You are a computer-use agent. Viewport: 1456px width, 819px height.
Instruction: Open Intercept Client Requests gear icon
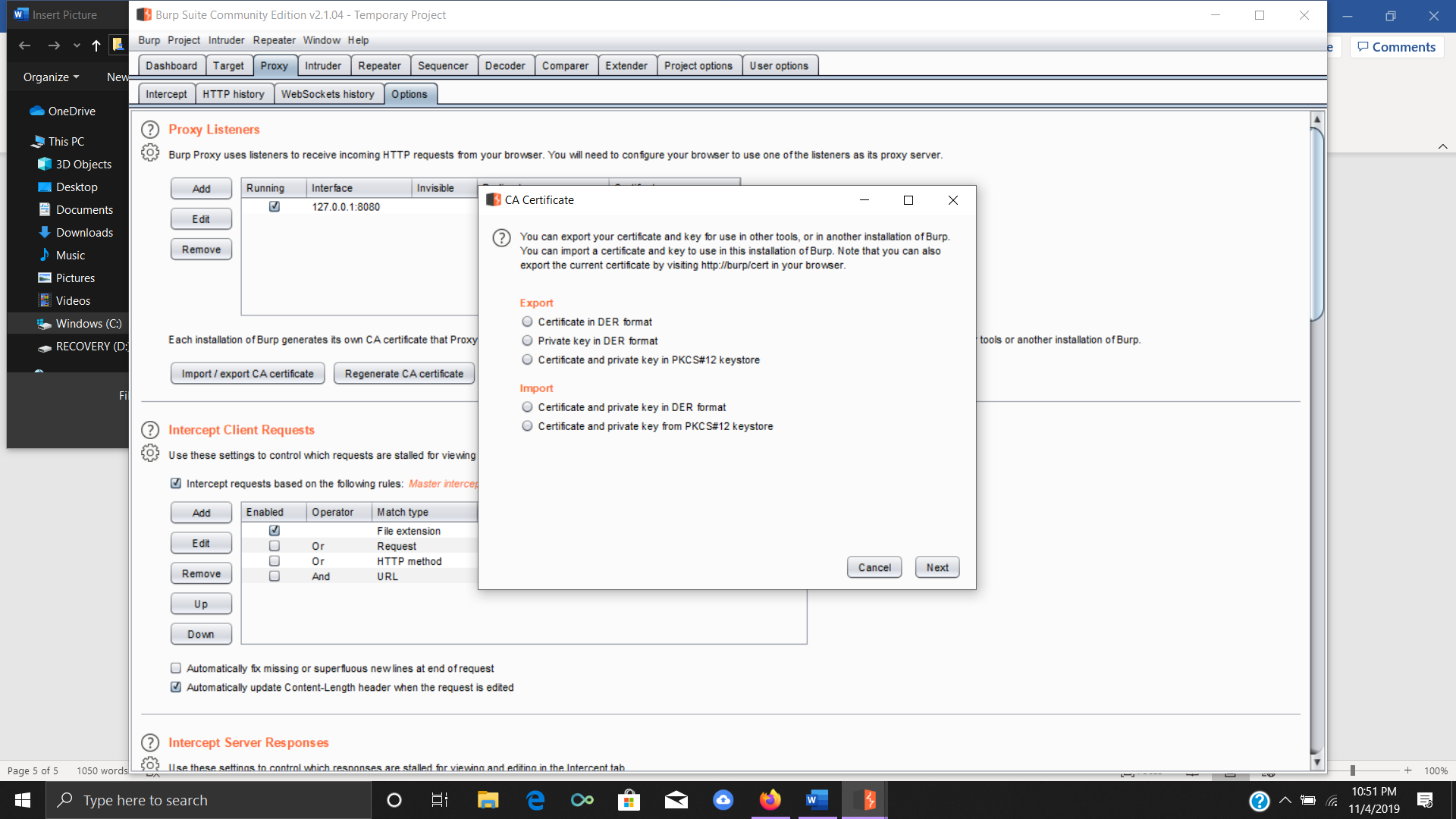coord(150,453)
